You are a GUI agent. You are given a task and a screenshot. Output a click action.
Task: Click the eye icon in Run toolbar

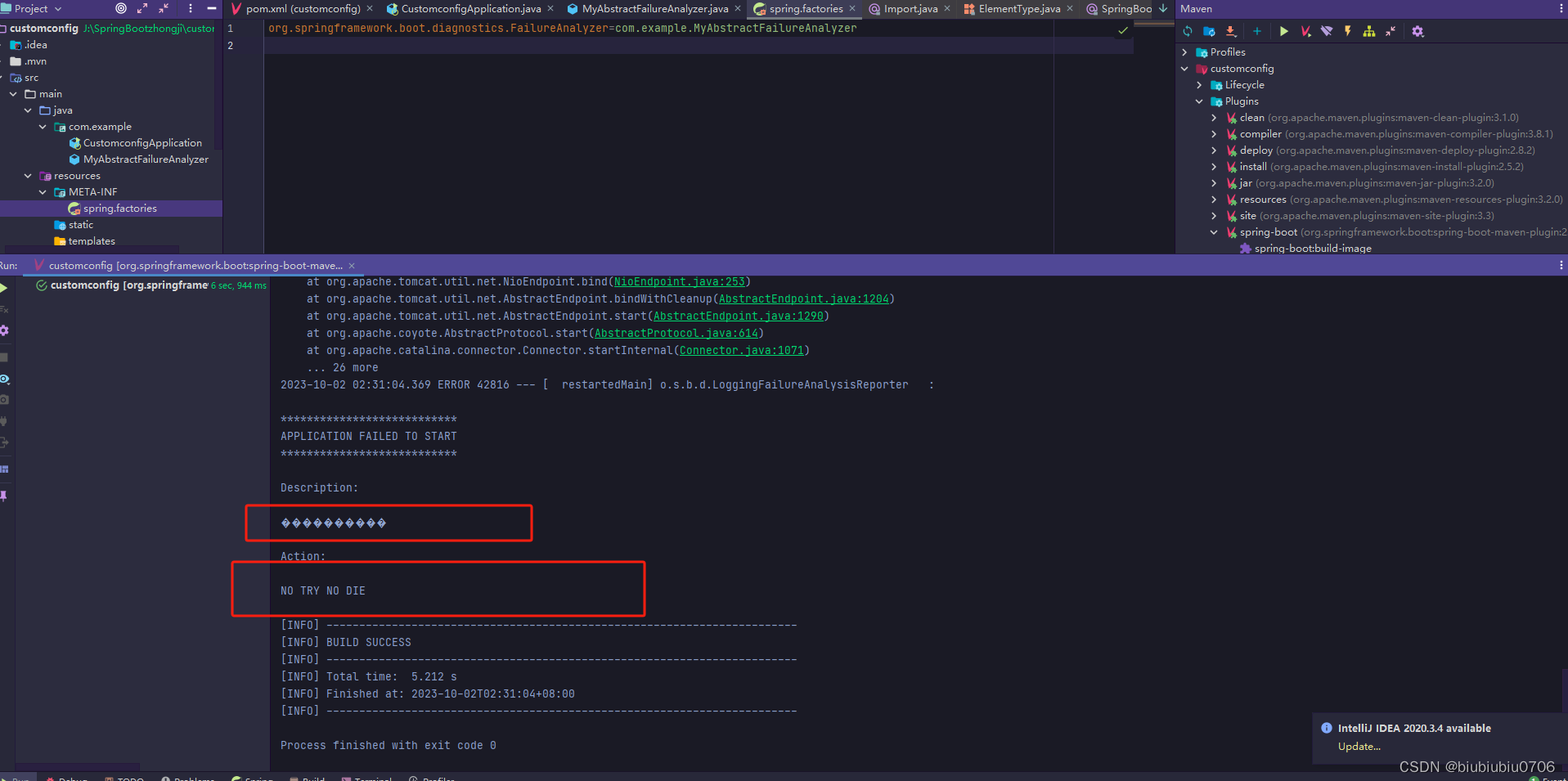tap(4, 379)
